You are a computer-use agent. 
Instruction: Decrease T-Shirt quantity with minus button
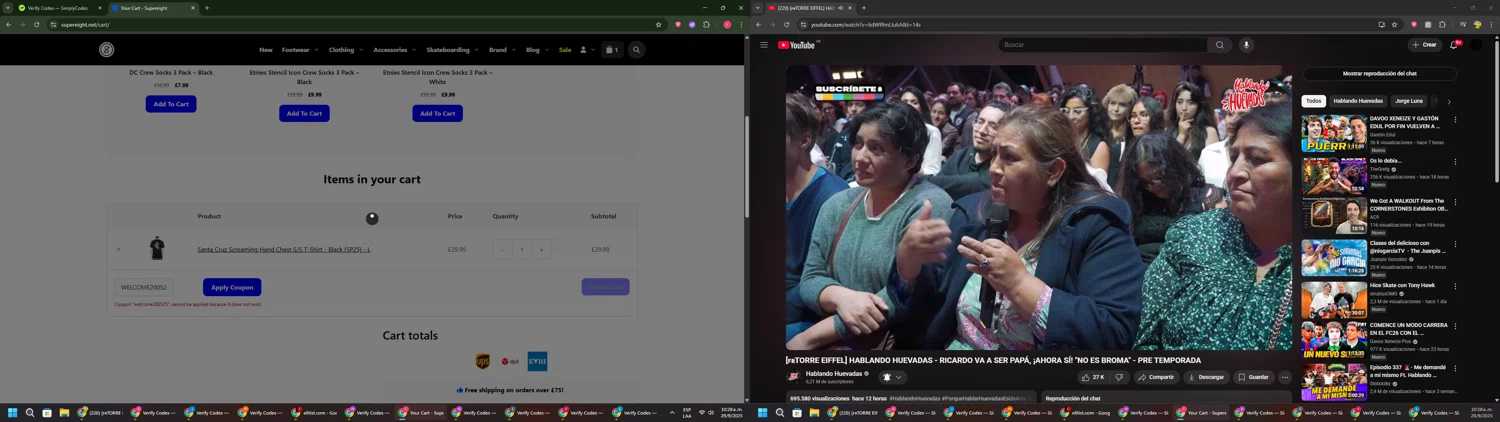point(502,249)
